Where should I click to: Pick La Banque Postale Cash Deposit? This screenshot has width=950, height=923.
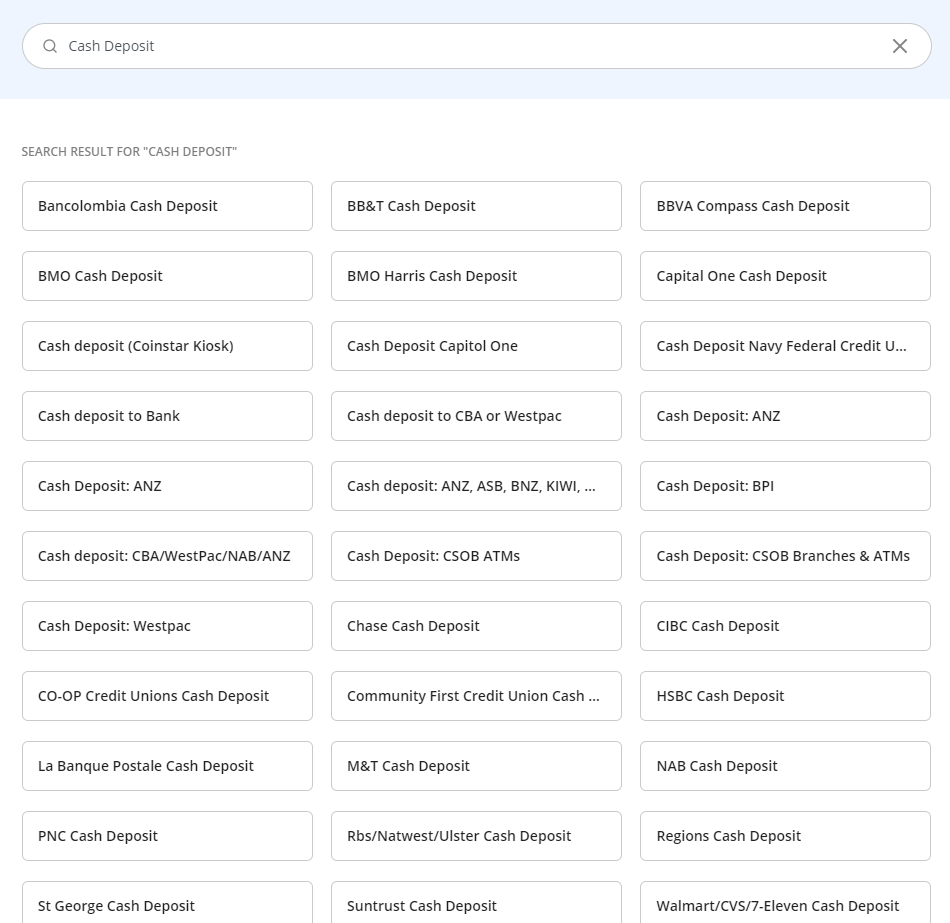[167, 766]
